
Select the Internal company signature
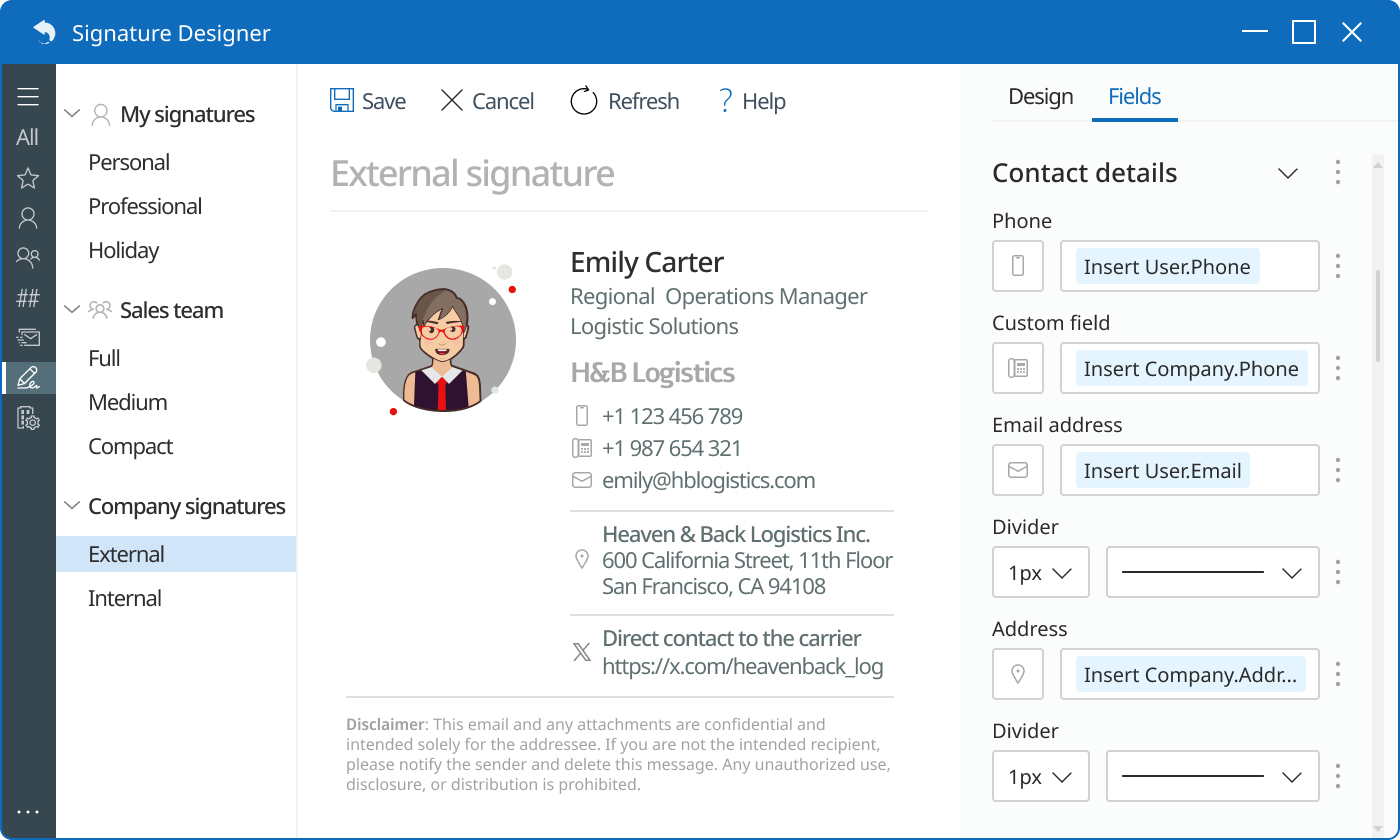(x=125, y=597)
